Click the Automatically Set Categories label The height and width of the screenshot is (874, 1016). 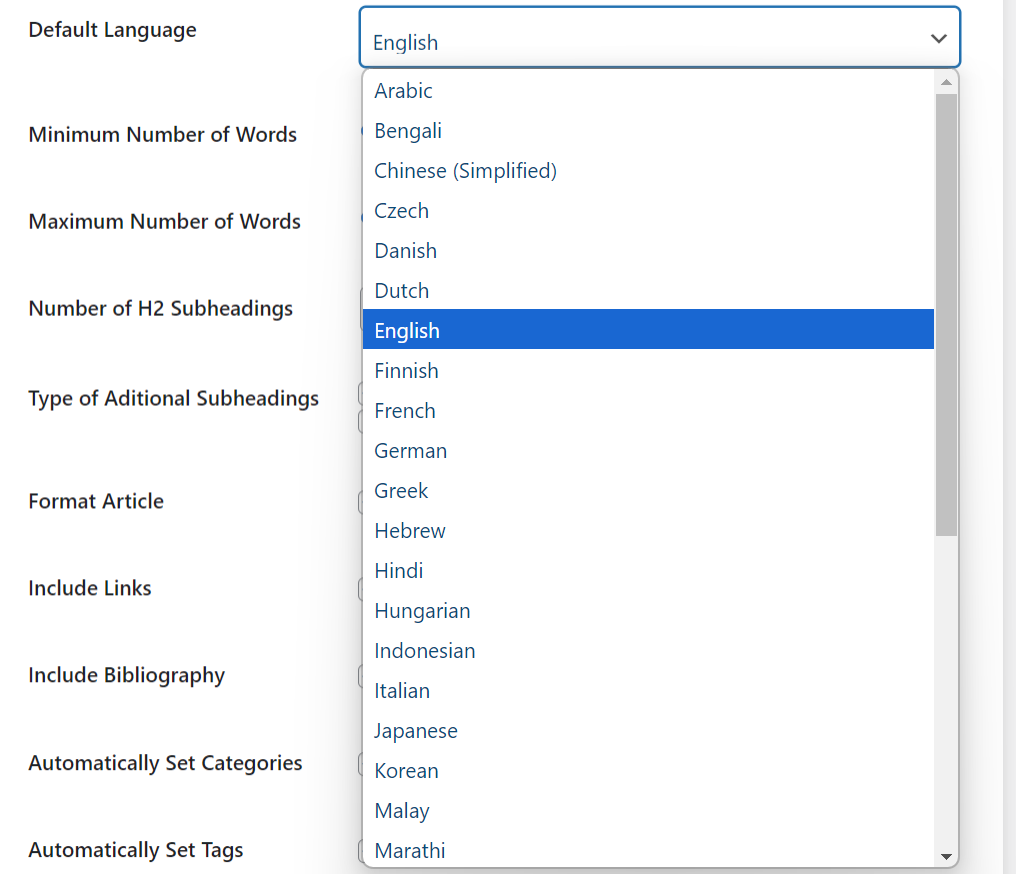click(165, 763)
